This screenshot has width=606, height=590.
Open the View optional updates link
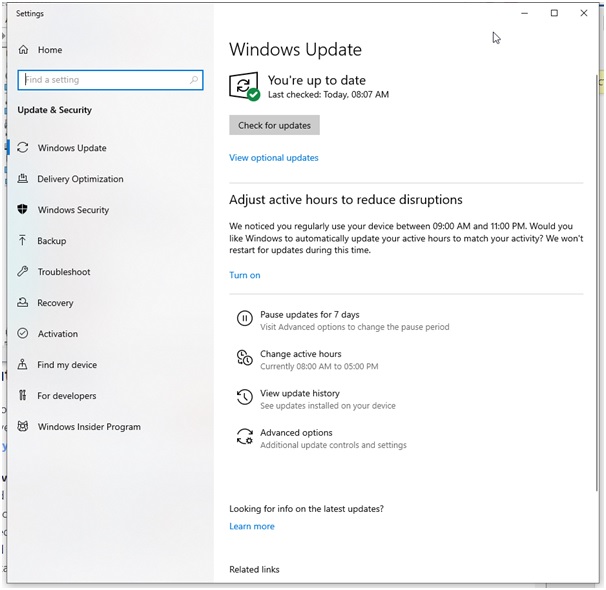tap(274, 158)
